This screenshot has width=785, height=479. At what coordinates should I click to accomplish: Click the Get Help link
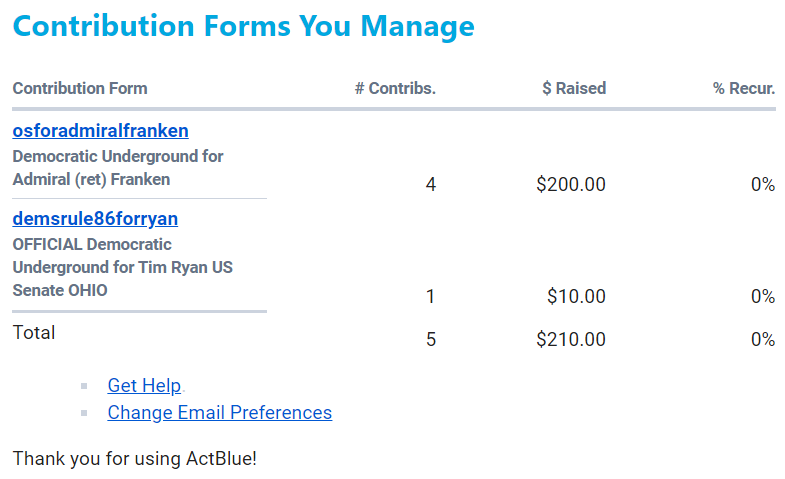tap(144, 386)
